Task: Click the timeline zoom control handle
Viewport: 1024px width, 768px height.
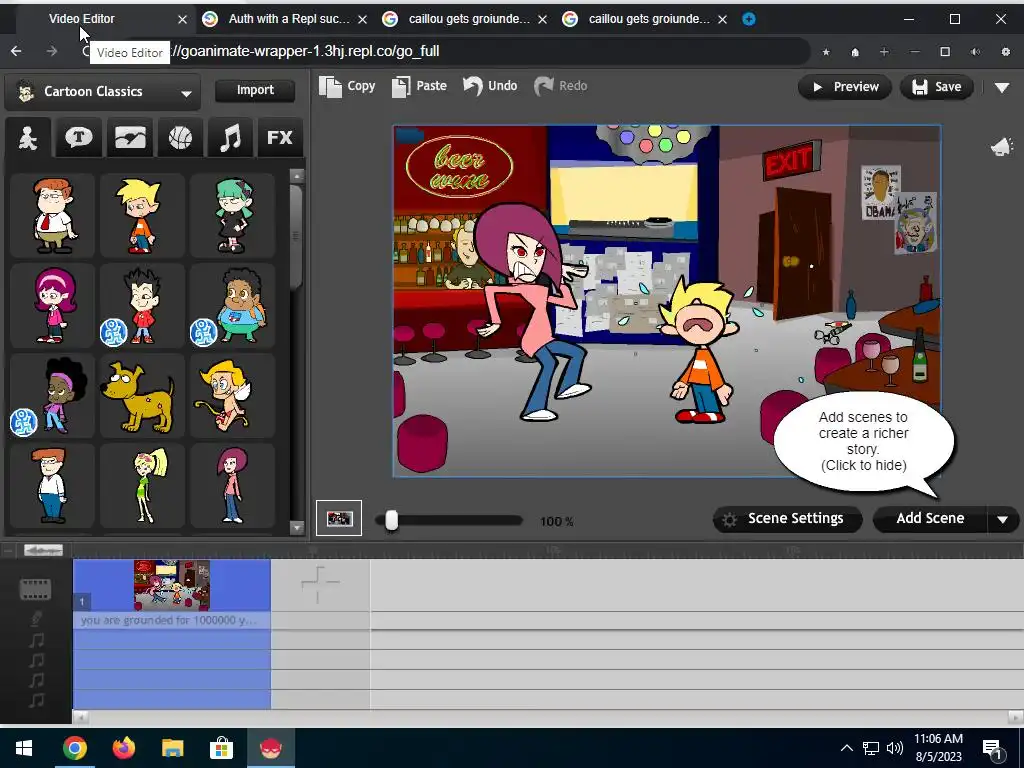Action: tap(43, 550)
